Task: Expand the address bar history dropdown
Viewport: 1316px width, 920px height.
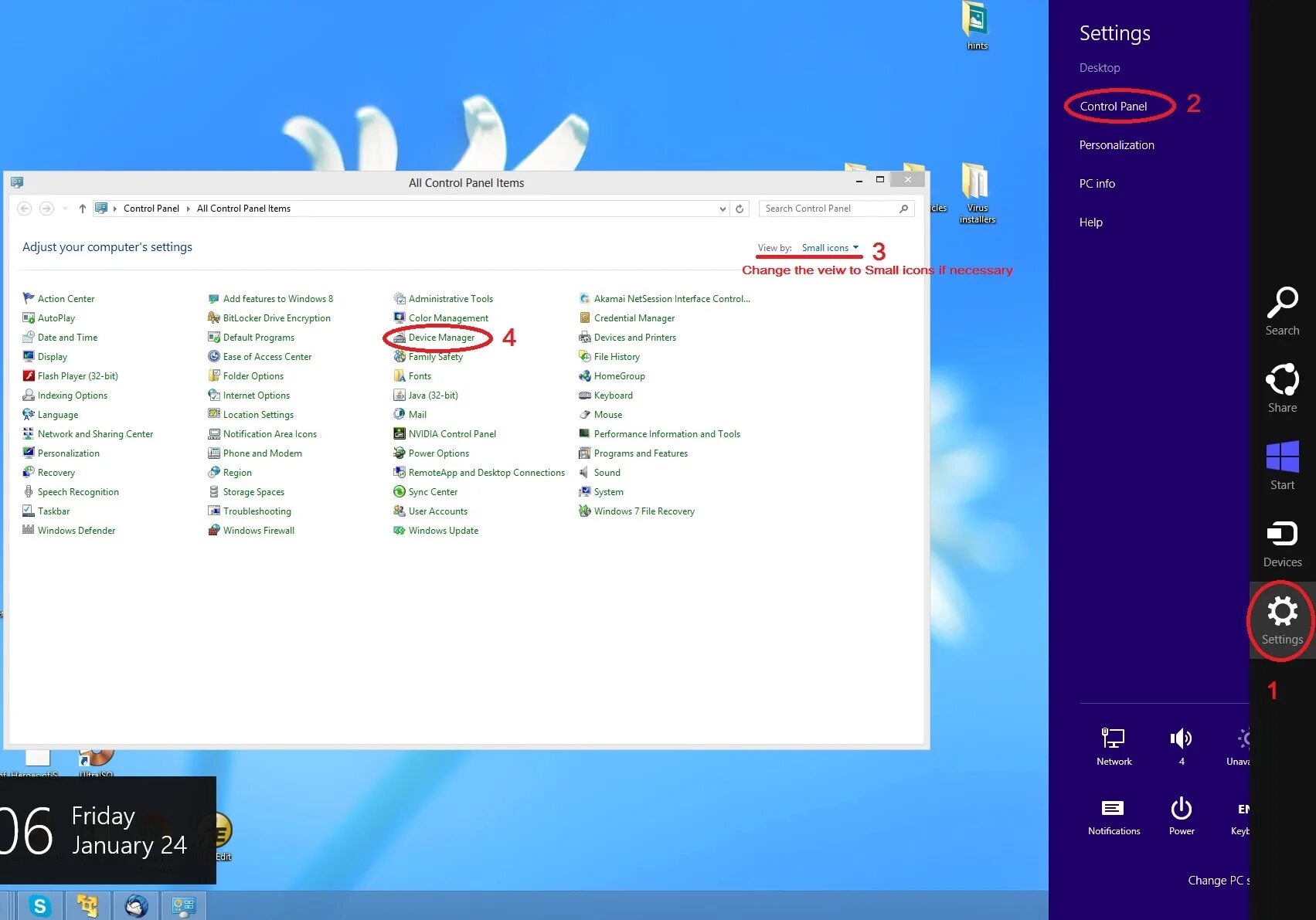Action: (x=723, y=209)
